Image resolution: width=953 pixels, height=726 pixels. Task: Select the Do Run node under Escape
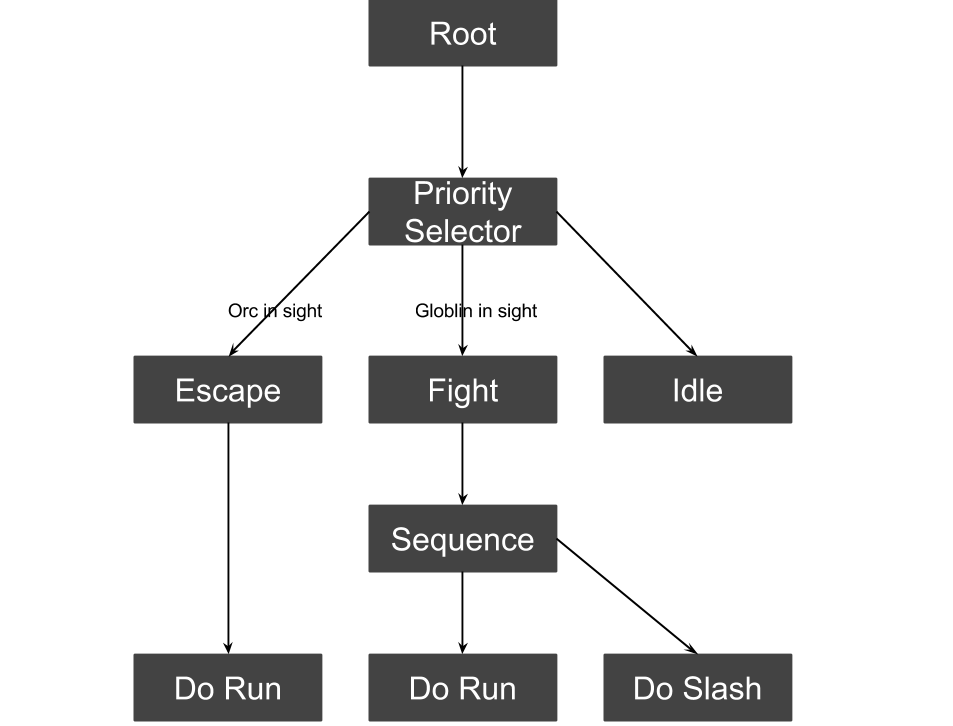click(228, 687)
